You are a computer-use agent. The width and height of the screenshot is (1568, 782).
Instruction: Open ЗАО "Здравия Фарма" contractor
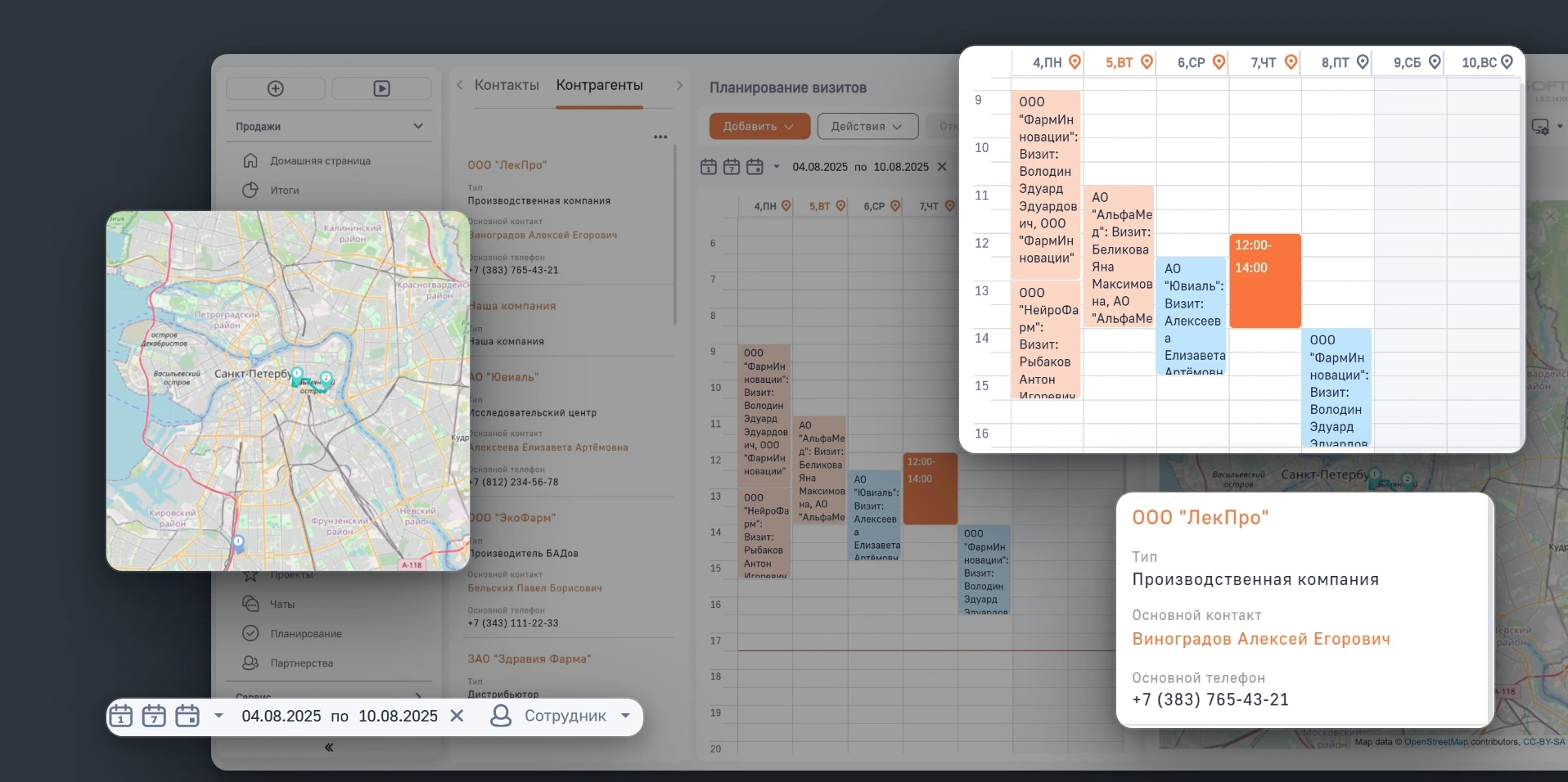[x=529, y=658]
